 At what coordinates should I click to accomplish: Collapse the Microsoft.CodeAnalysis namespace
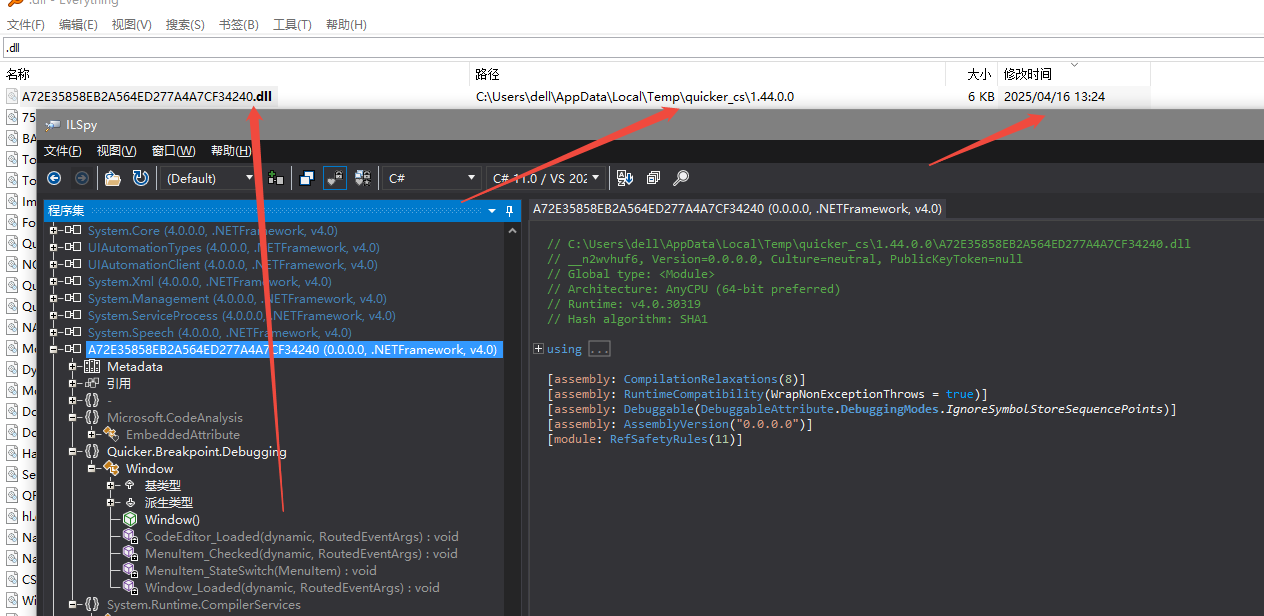coord(74,418)
